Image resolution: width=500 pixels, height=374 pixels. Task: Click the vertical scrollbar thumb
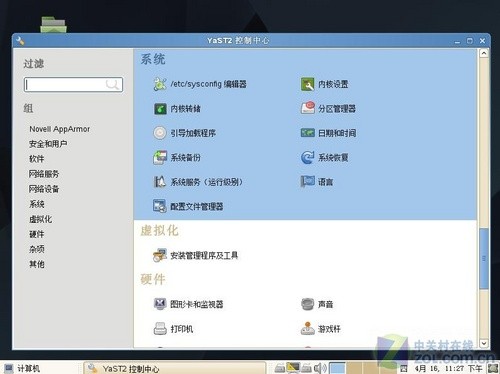[x=484, y=259]
